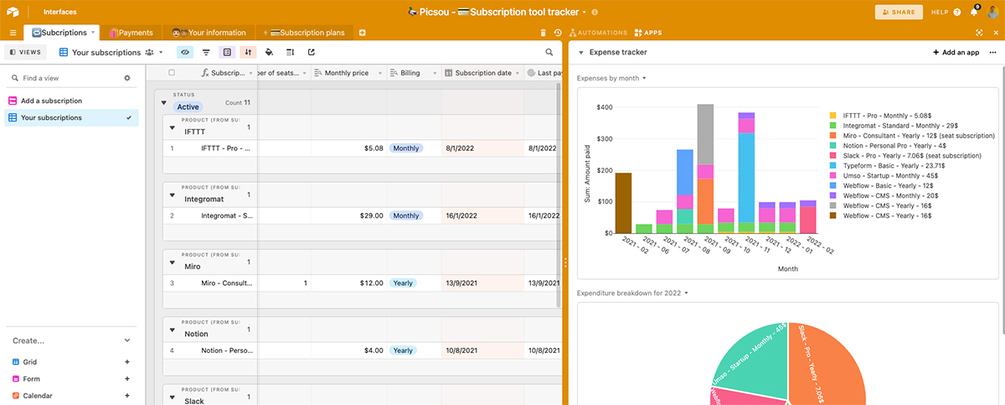Add a new Grid view plus icon
This screenshot has height=405, width=1005.
127,362
